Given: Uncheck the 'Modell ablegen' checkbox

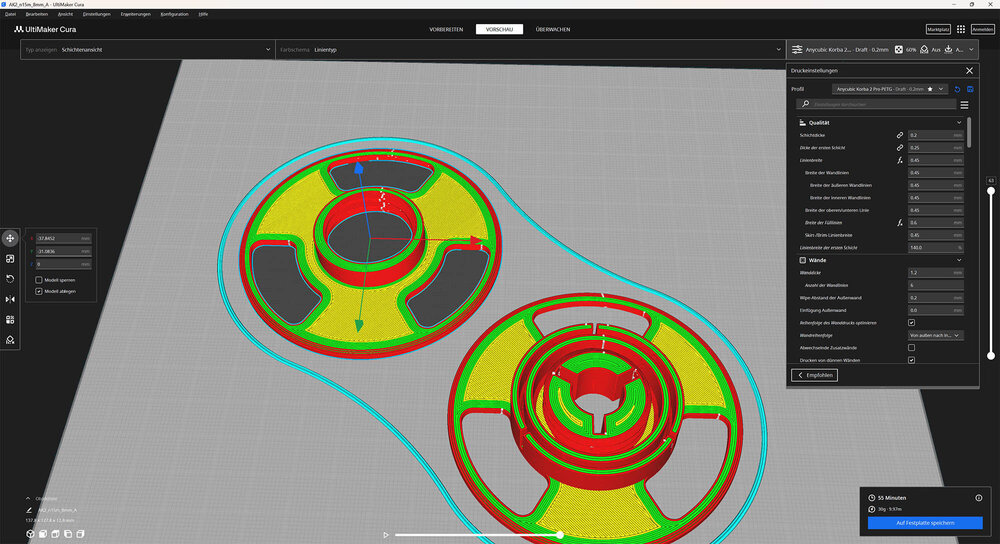Looking at the screenshot, I should tap(39, 291).
